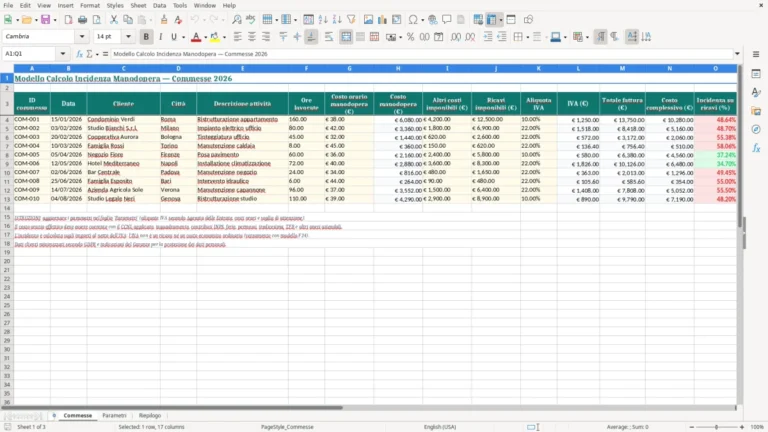
Task: Click the Save document icon
Action: pyautogui.click(x=46, y=20)
